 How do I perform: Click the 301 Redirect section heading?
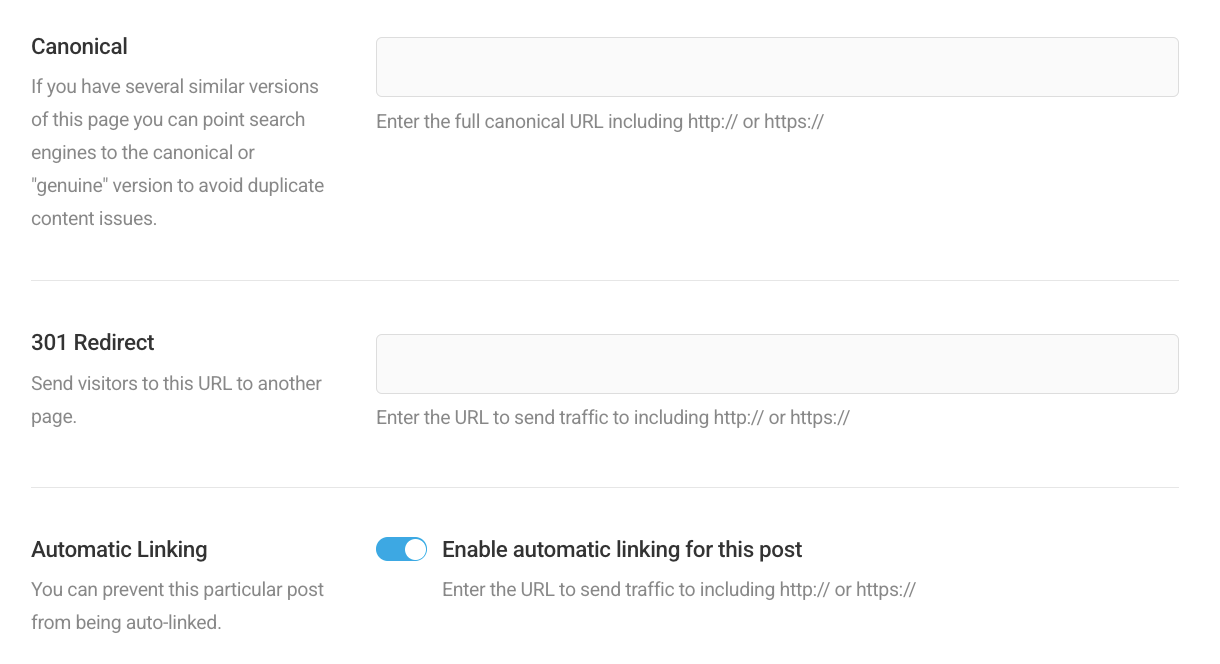coord(92,342)
